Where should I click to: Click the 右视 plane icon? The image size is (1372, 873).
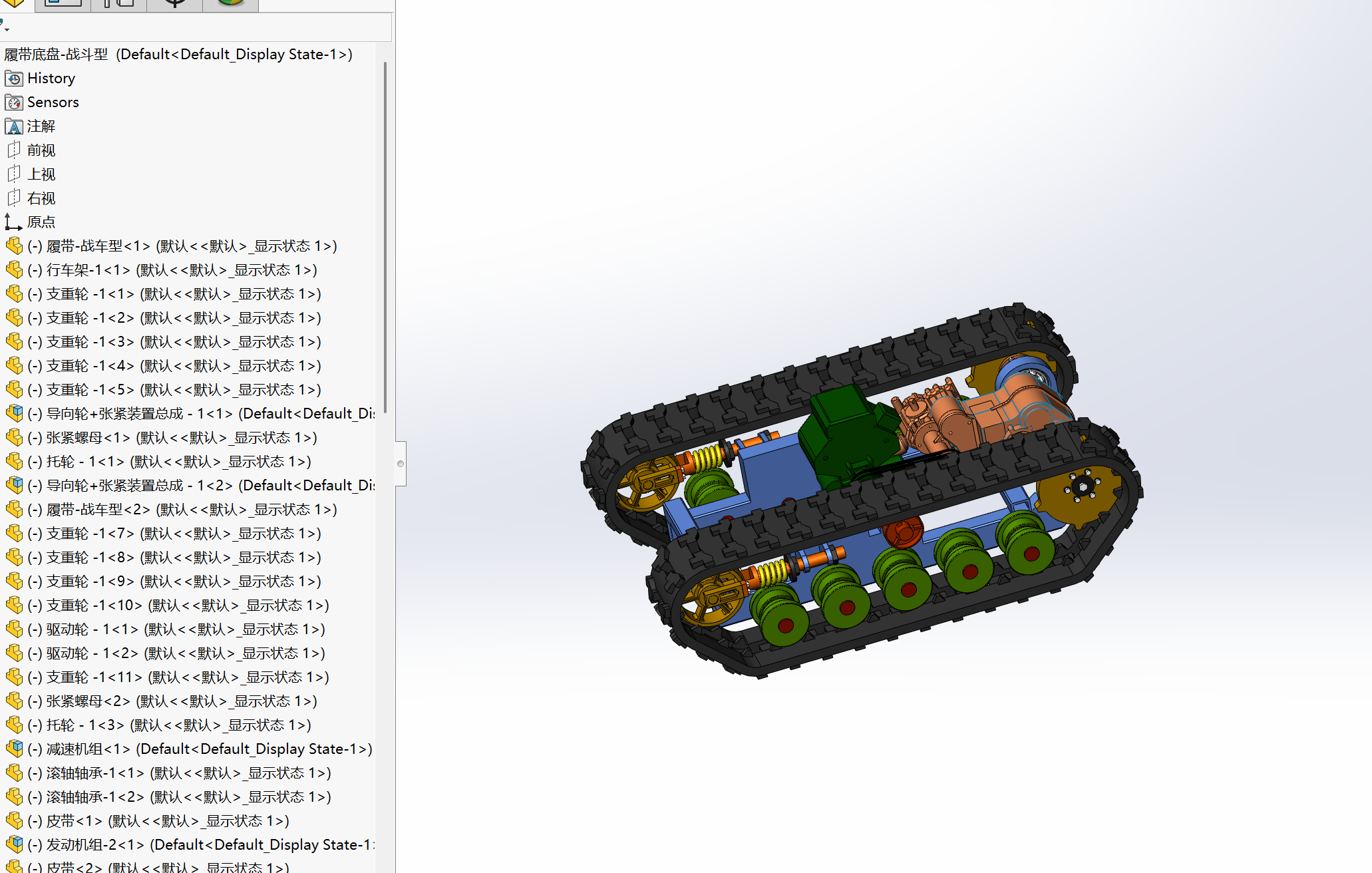14,198
